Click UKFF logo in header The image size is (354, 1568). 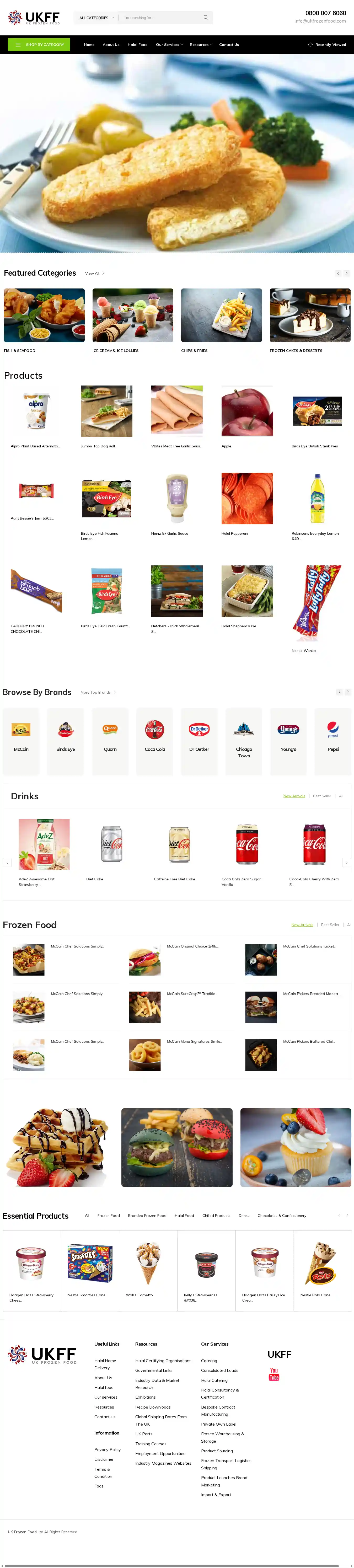point(34,18)
